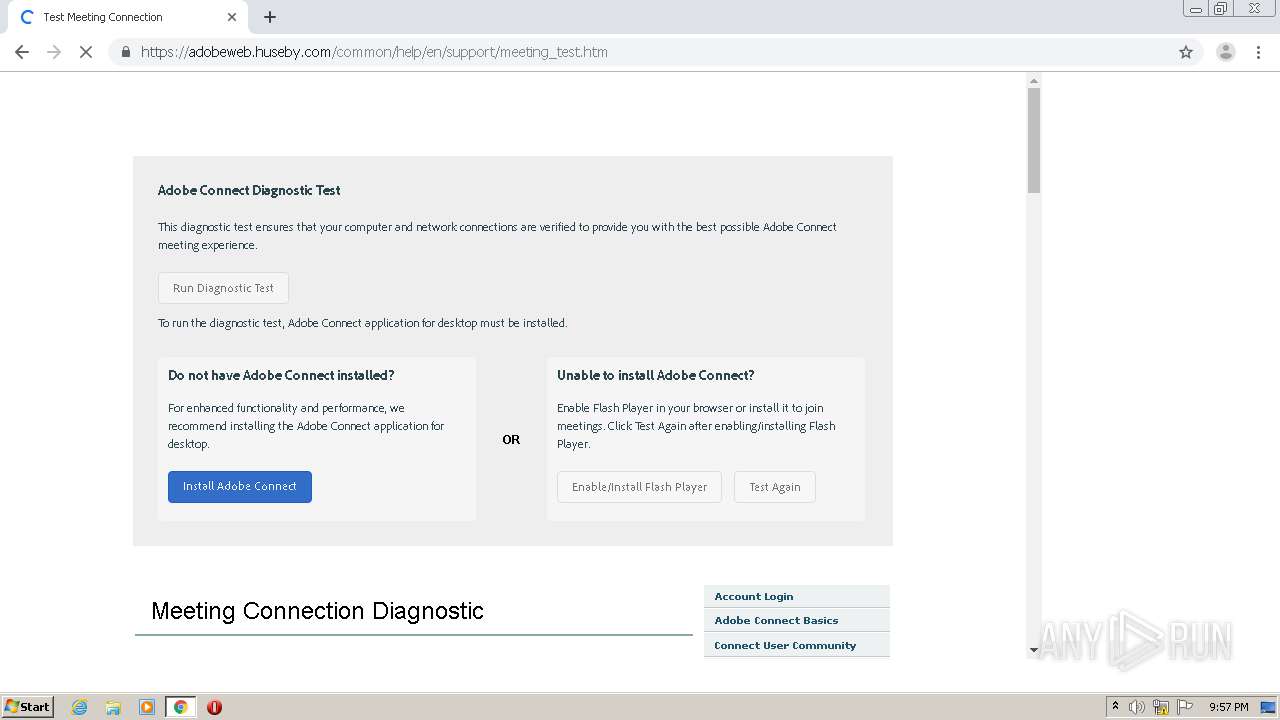1280x720 pixels.
Task: Launch Internet Explorer from the taskbar
Action: click(x=80, y=707)
